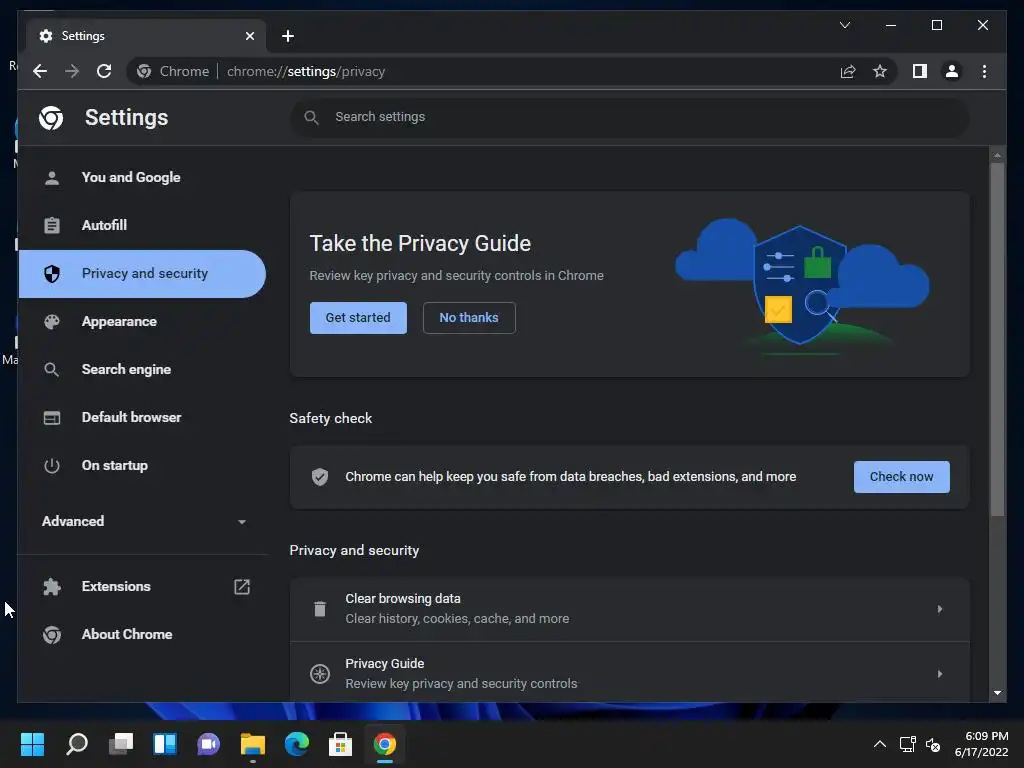Bookmark this tab with the star icon

(x=880, y=71)
